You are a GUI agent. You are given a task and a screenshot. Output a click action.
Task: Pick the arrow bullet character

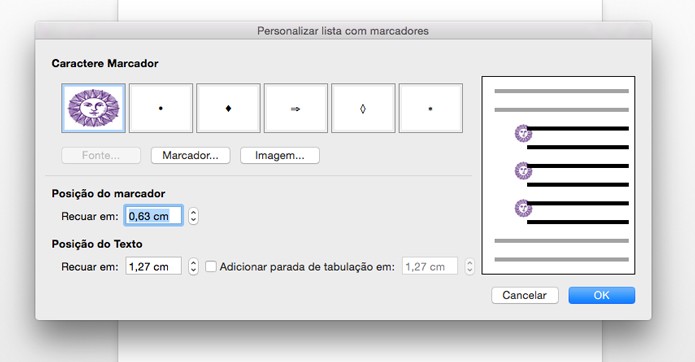296,108
